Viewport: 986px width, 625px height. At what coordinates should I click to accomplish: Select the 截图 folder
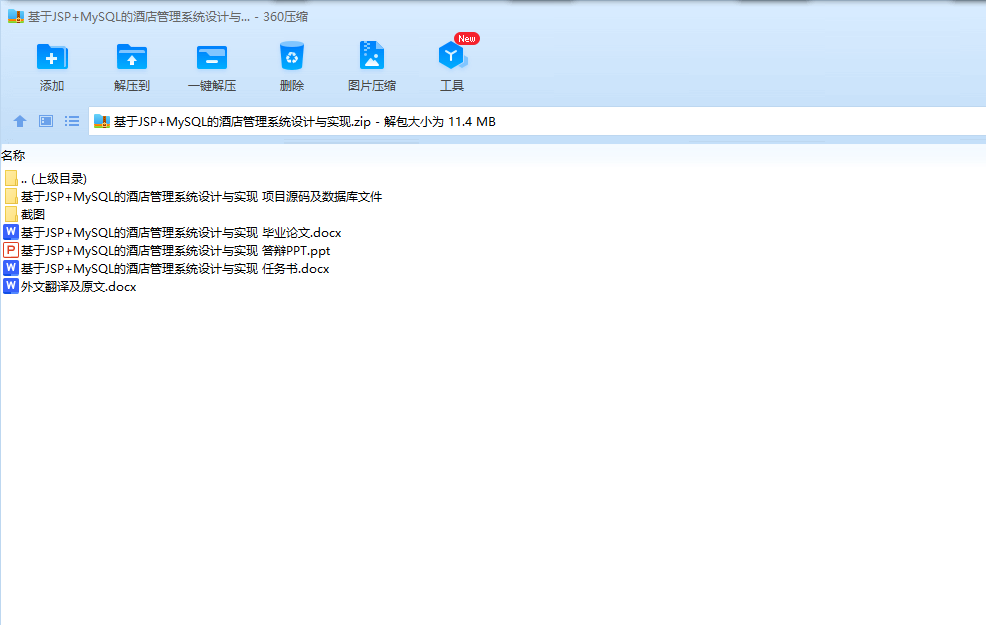point(25,214)
